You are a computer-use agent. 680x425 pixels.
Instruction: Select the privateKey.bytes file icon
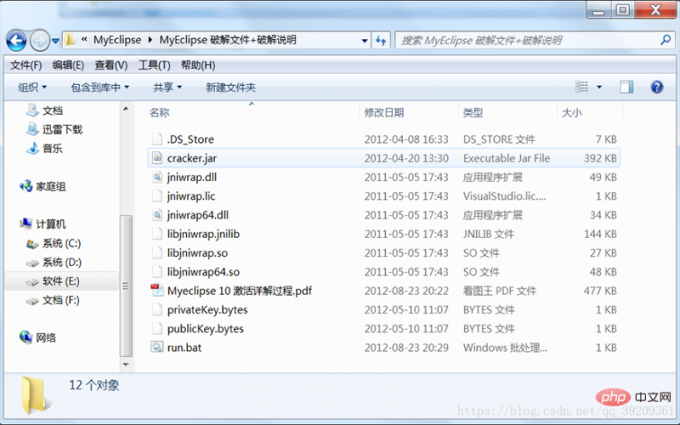tap(157, 310)
